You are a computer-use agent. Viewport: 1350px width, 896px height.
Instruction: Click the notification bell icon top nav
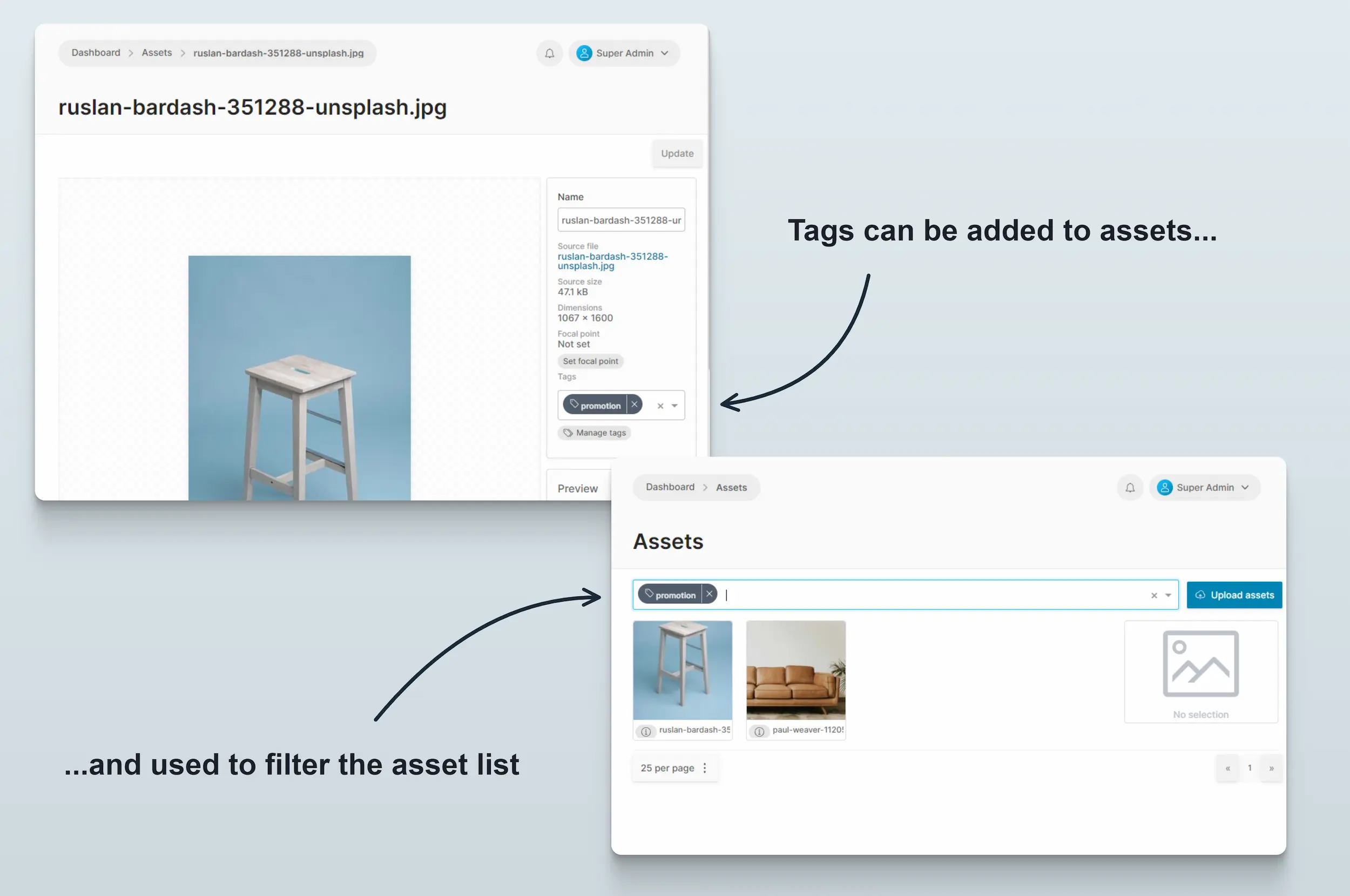pyautogui.click(x=549, y=53)
